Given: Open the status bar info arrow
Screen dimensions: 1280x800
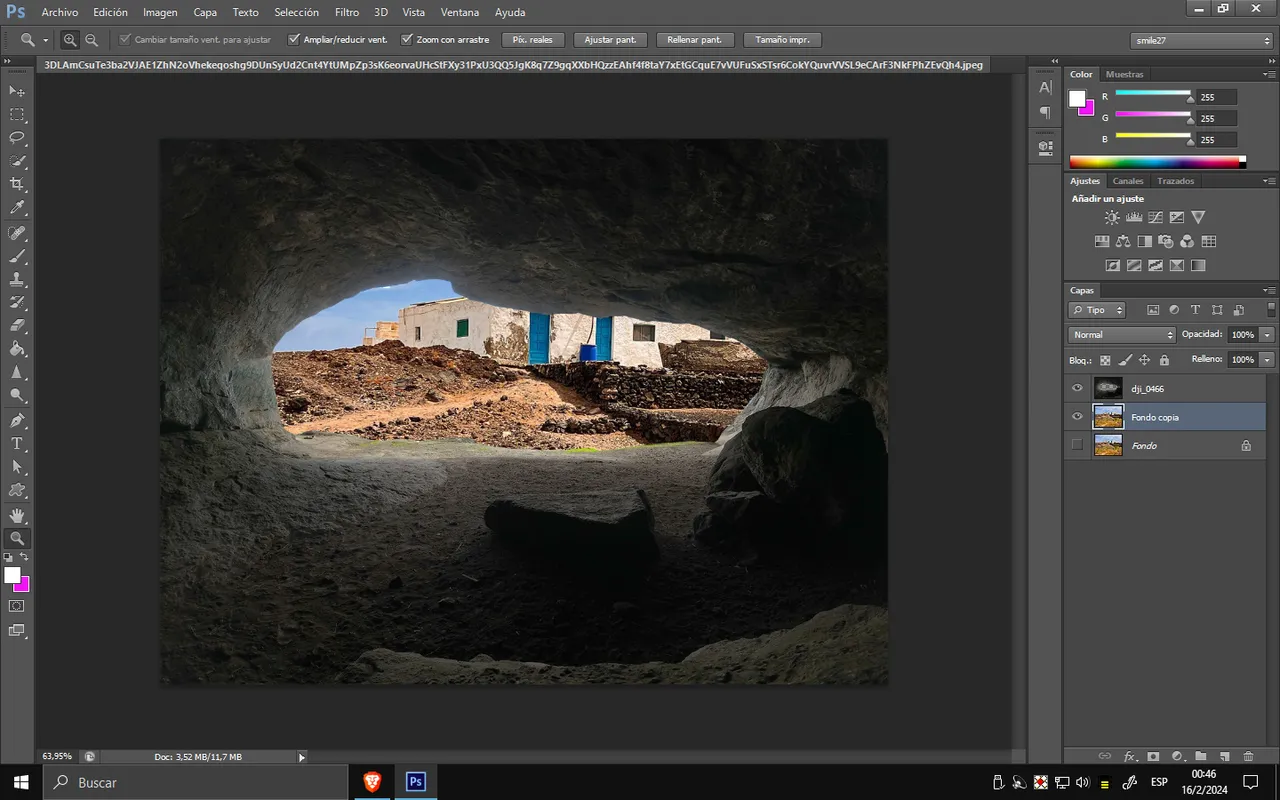Looking at the screenshot, I should point(302,757).
